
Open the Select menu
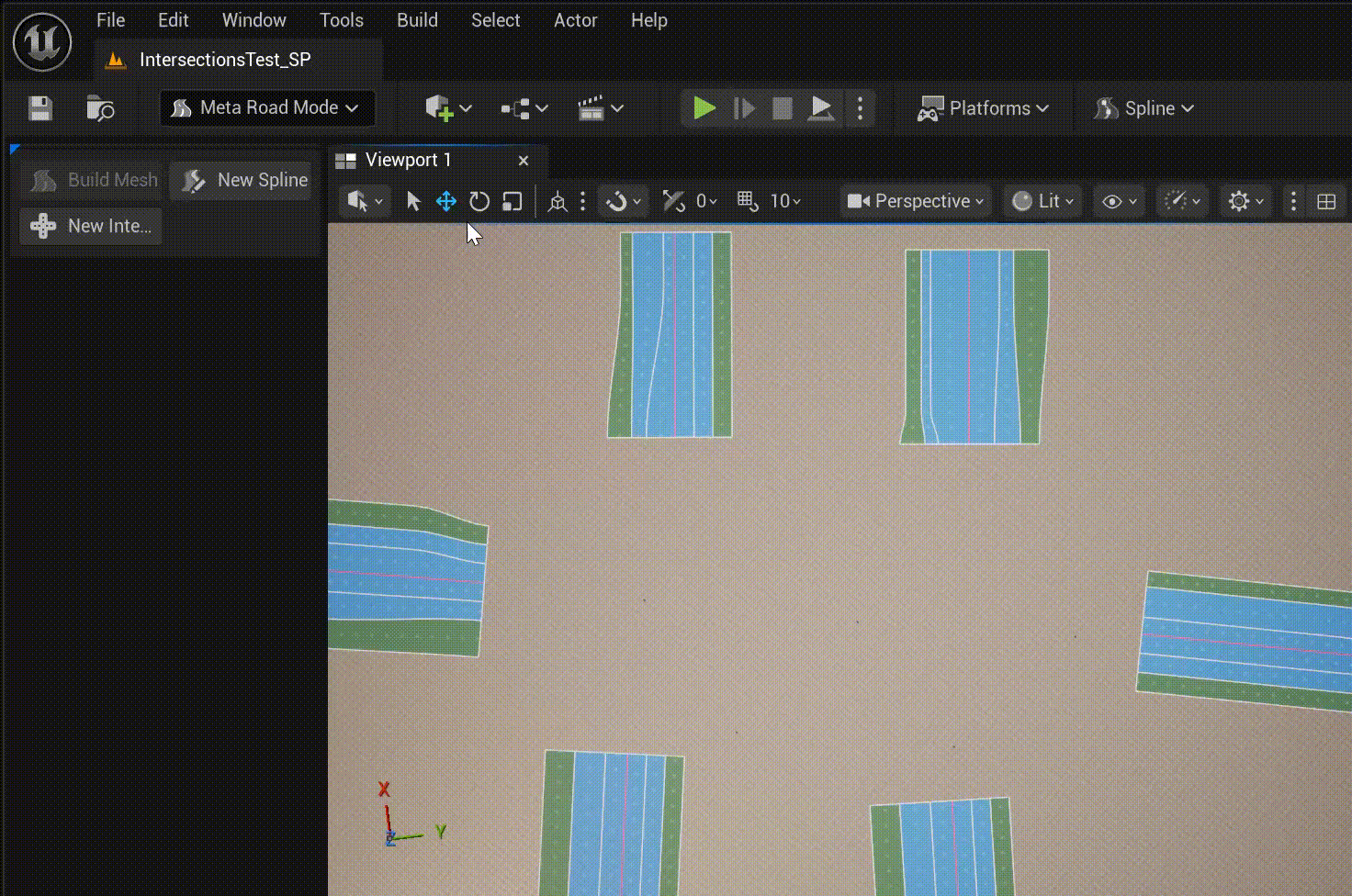tap(495, 20)
